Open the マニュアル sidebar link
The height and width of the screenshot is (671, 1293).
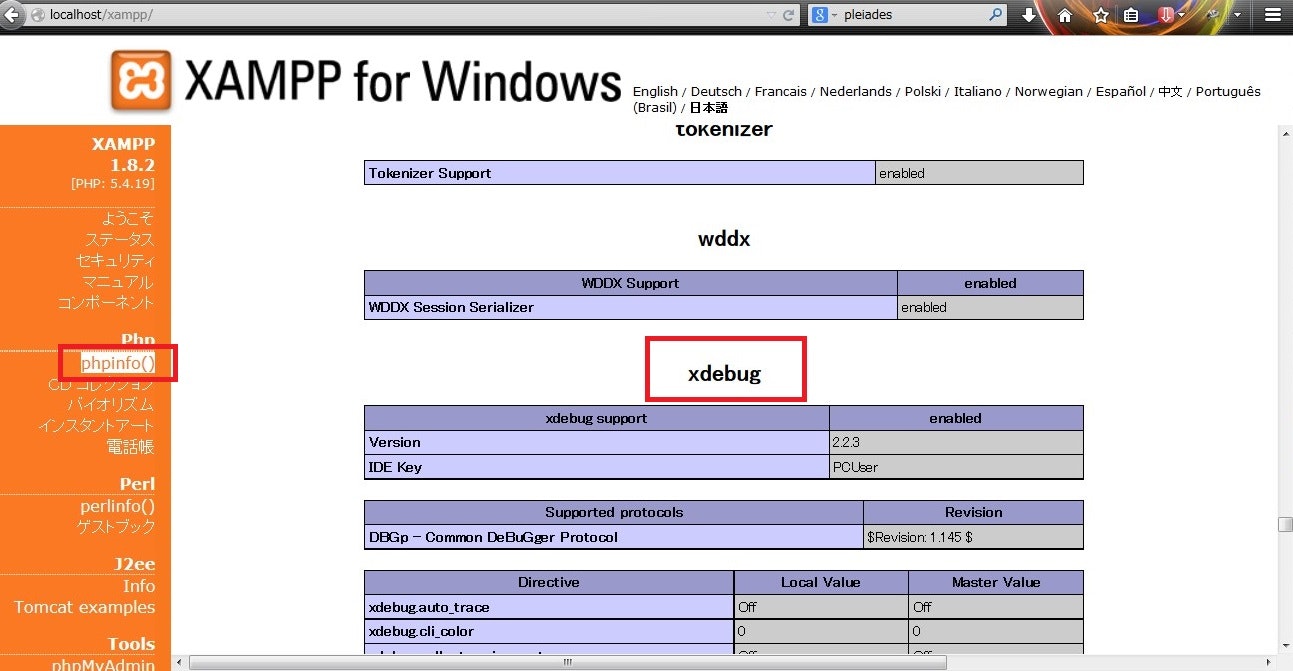(x=119, y=281)
